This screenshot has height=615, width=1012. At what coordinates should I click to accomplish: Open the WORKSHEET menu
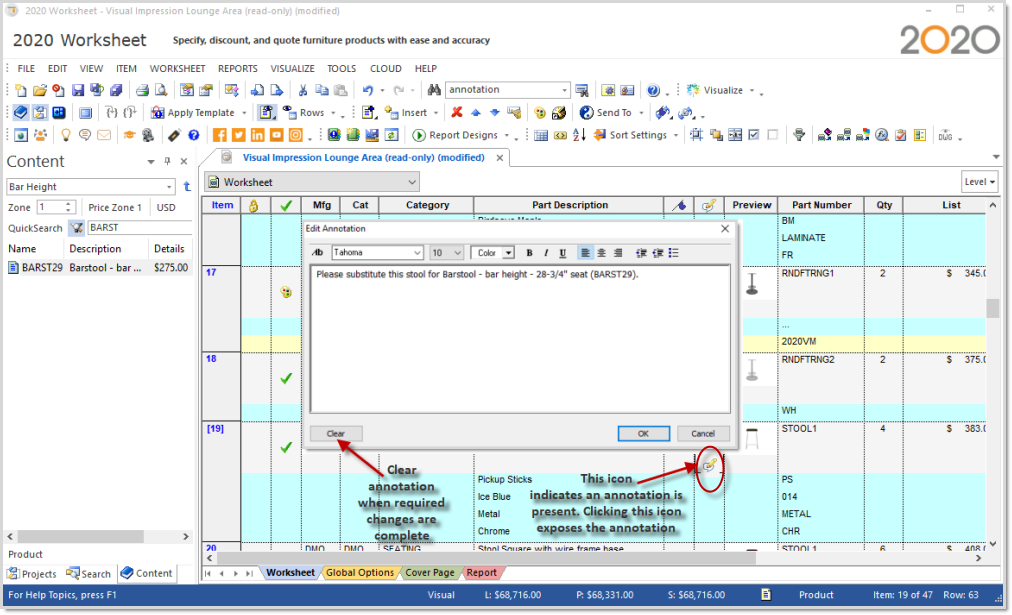coord(177,68)
